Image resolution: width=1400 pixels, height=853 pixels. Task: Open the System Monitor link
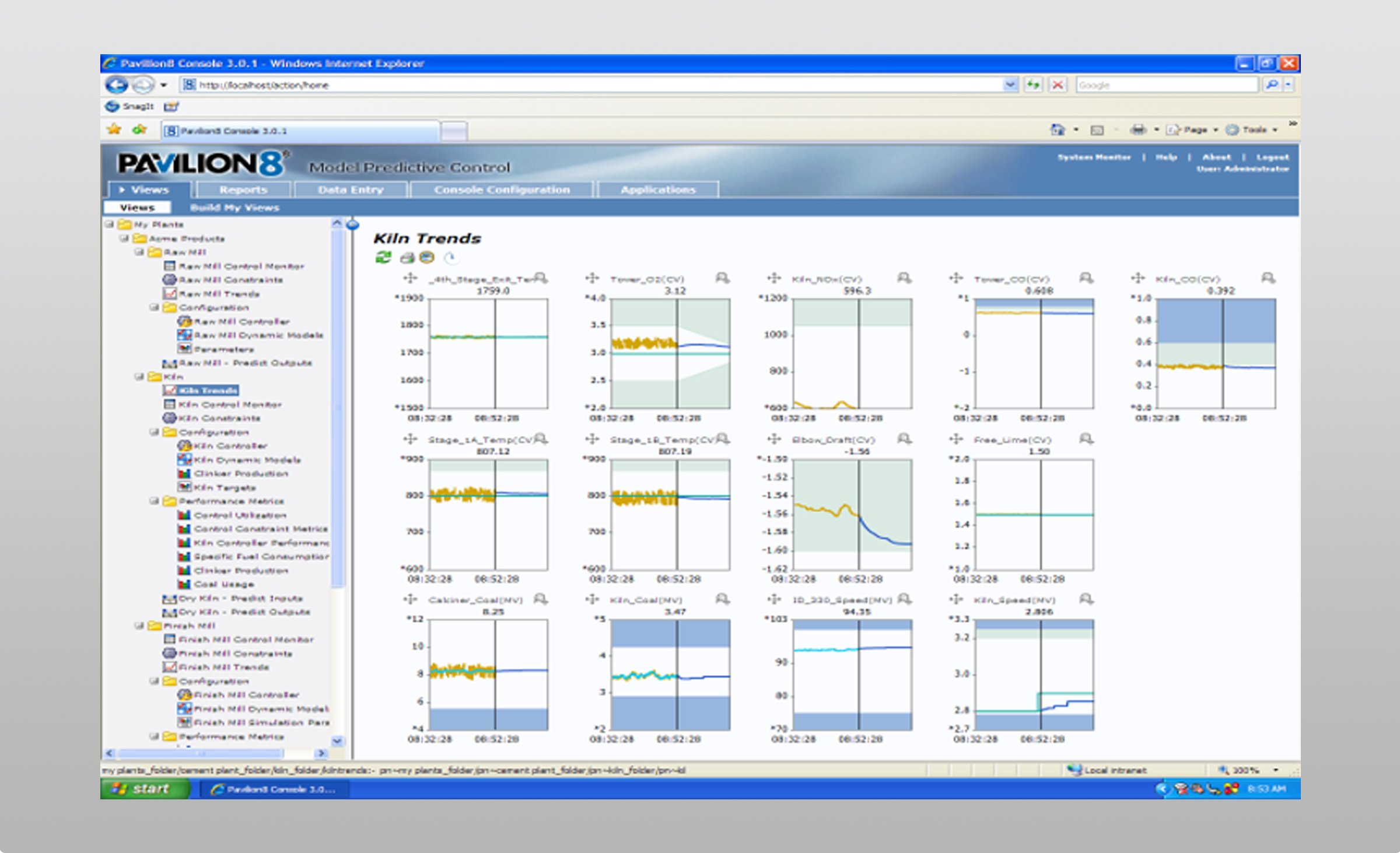tap(1094, 157)
